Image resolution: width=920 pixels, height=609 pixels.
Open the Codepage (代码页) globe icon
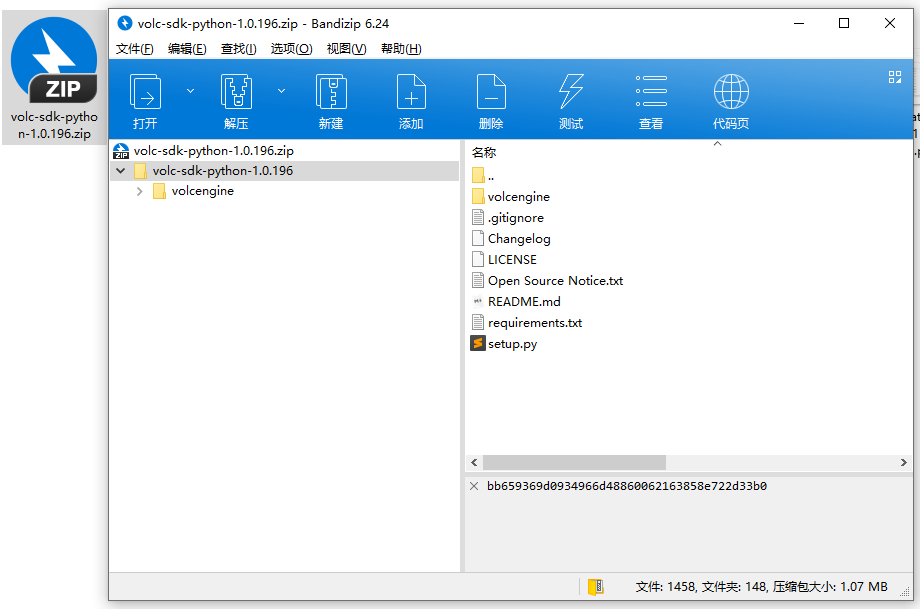coord(731,92)
